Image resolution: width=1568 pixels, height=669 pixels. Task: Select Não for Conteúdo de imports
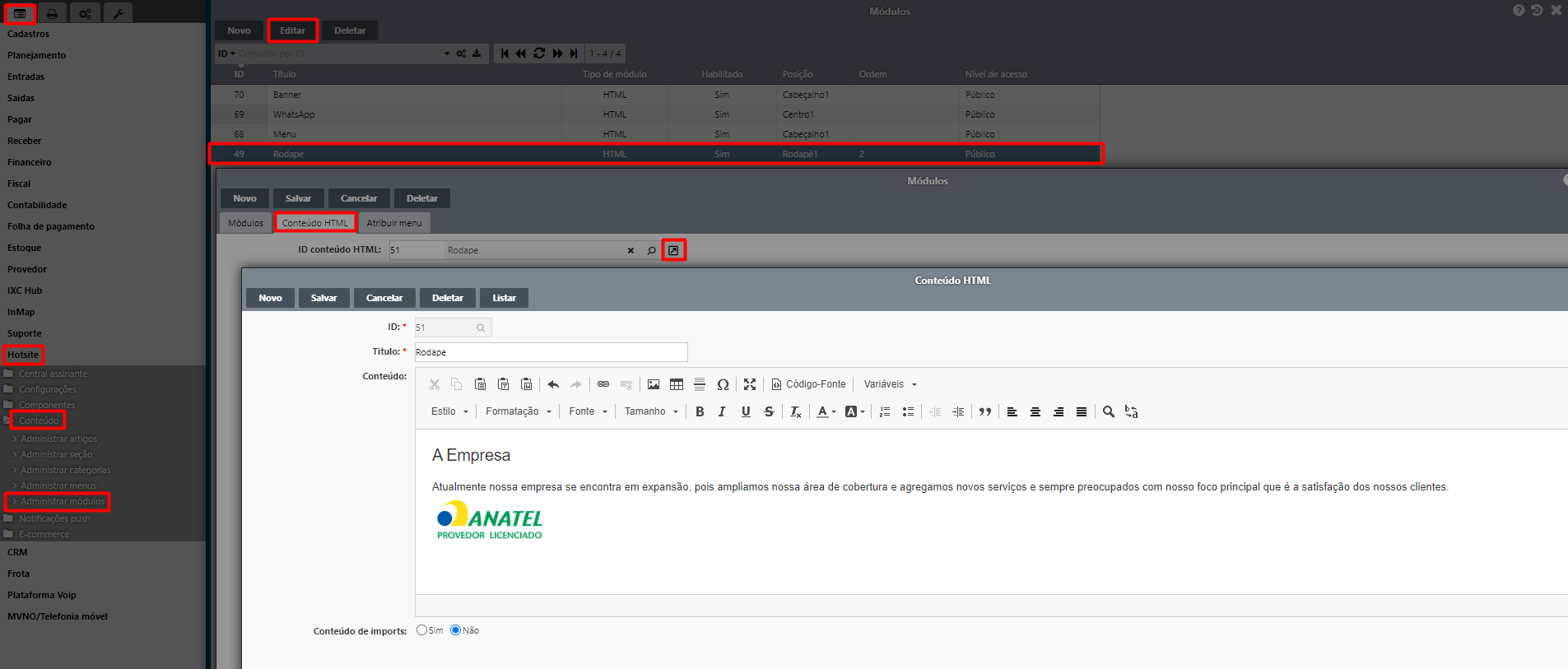pyautogui.click(x=455, y=630)
